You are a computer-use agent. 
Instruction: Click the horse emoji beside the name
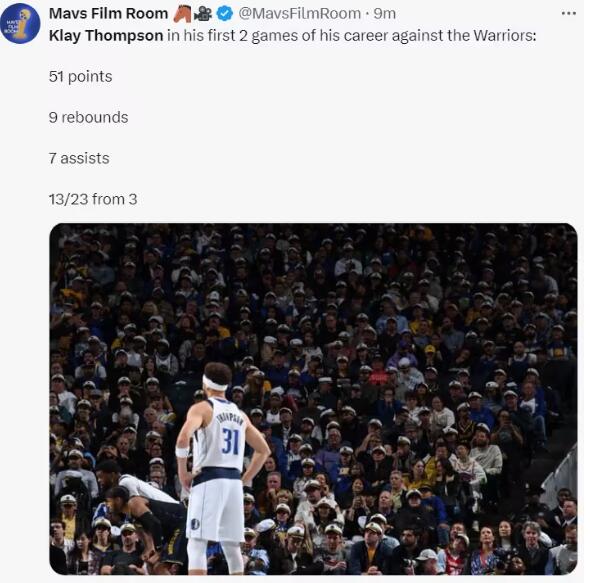click(x=182, y=14)
